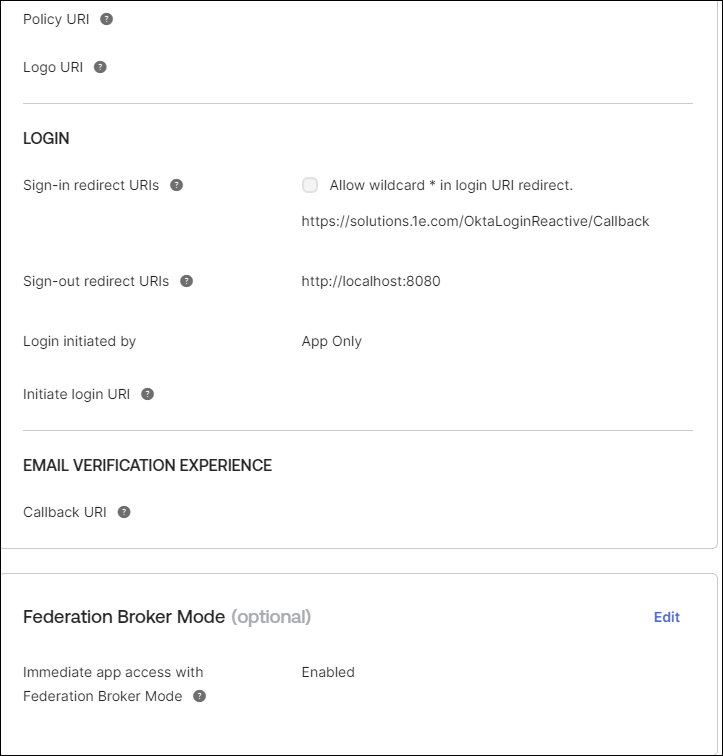The image size is (723, 756).
Task: Click the Initiate login URI help icon
Action: [x=148, y=394]
